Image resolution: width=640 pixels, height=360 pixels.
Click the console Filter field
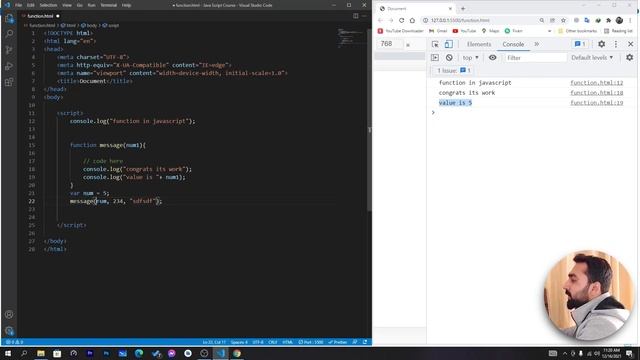[535, 58]
